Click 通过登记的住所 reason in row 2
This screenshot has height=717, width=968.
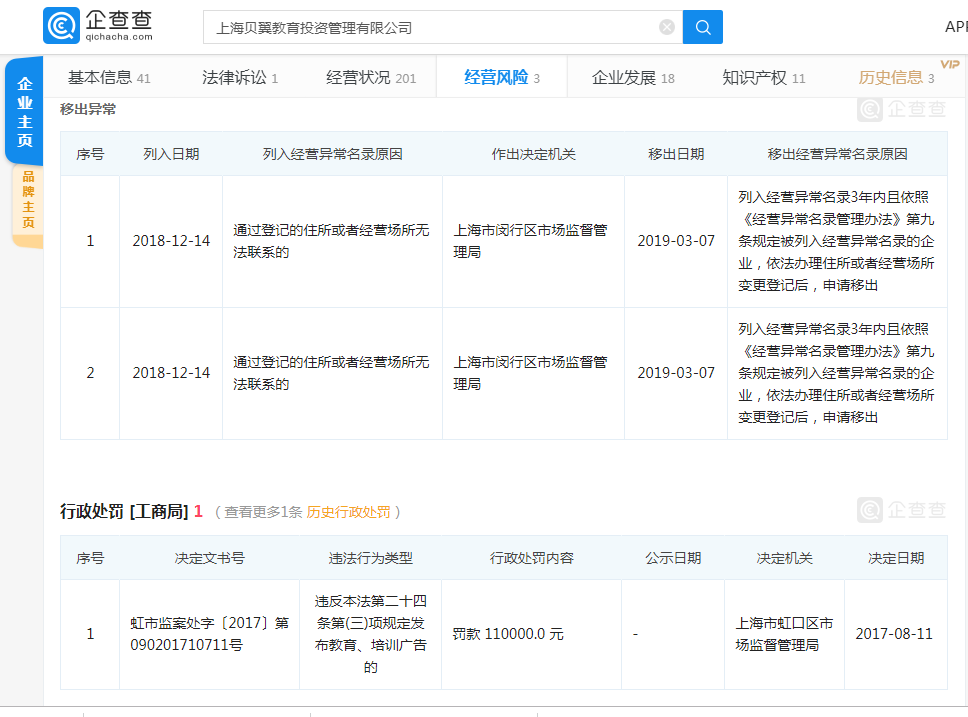(x=331, y=373)
